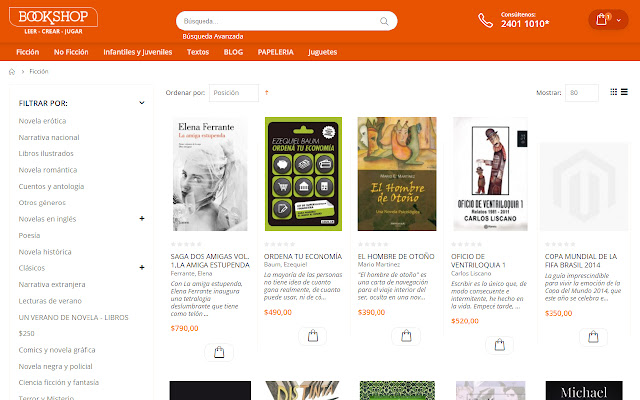
Task: Filter by Poesía
Action: 29,236
